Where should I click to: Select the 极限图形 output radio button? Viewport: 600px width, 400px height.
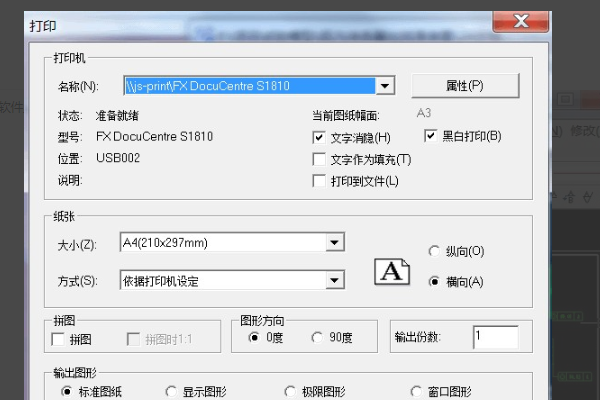pyautogui.click(x=290, y=391)
